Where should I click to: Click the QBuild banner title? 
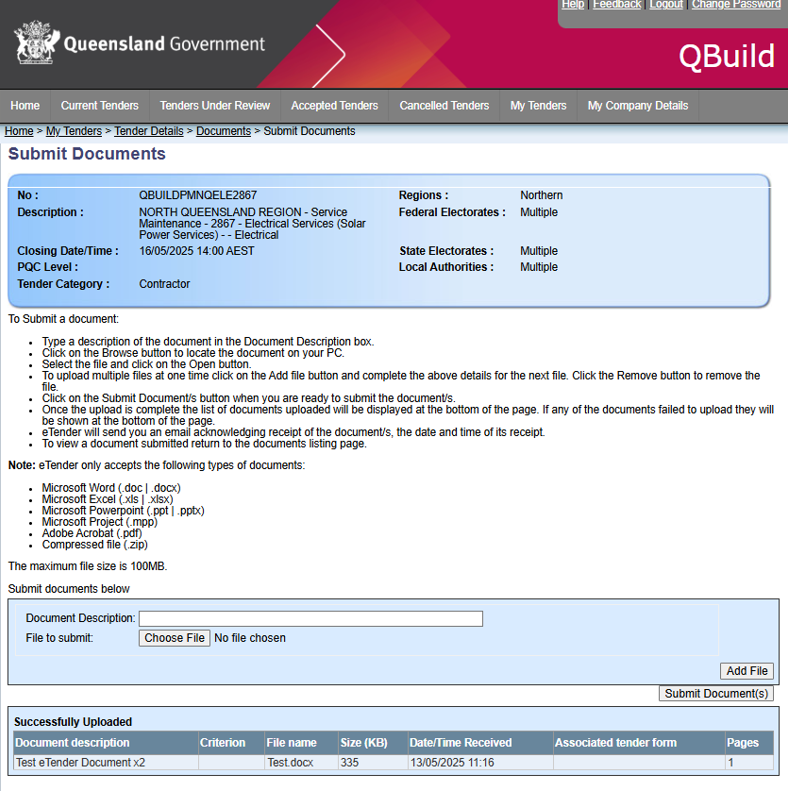click(727, 56)
